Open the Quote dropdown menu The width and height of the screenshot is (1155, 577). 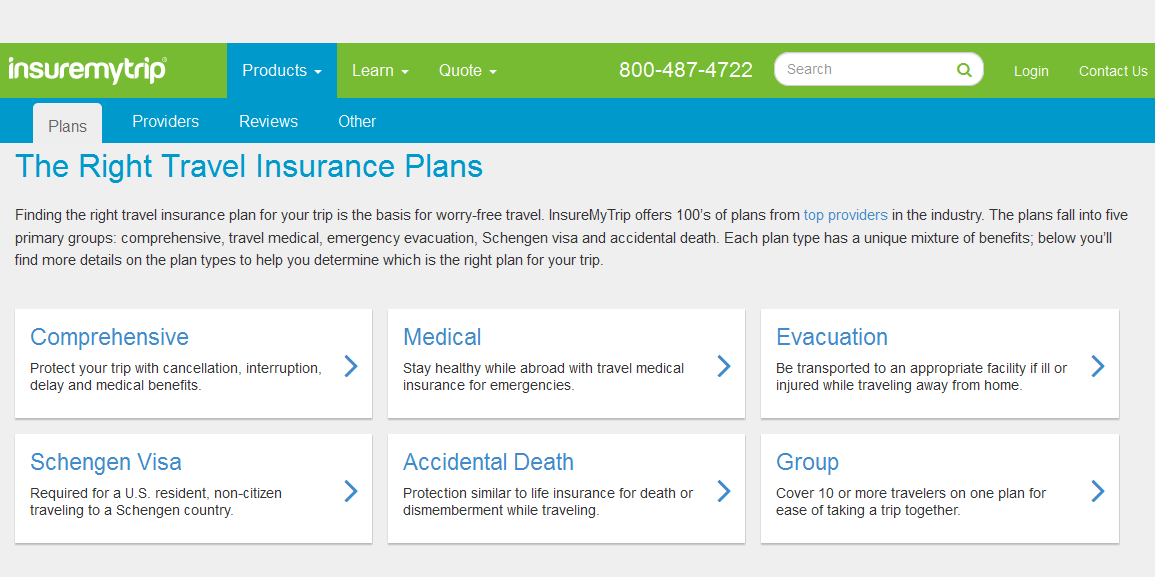[467, 70]
